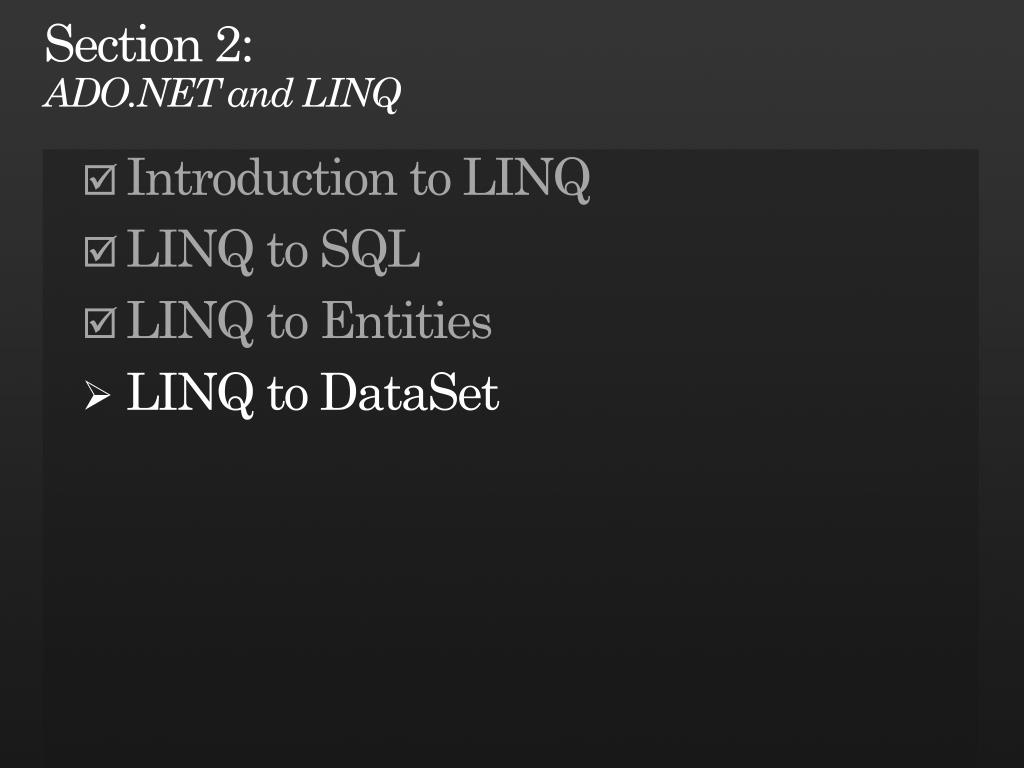Image resolution: width=1024 pixels, height=768 pixels.
Task: Click the word to in LINQ to DataSet
Action: [x=287, y=394]
